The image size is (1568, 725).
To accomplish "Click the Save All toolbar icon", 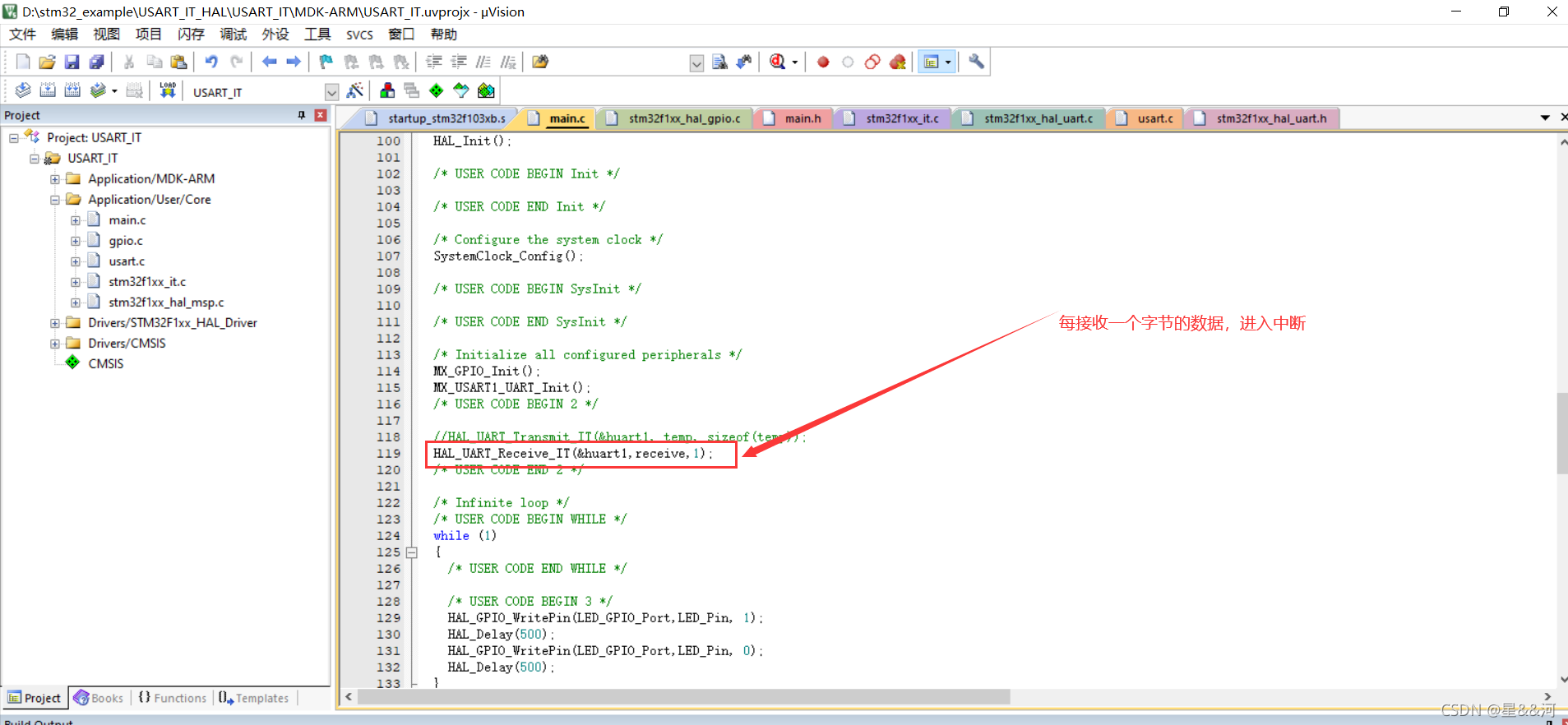I will 97,62.
